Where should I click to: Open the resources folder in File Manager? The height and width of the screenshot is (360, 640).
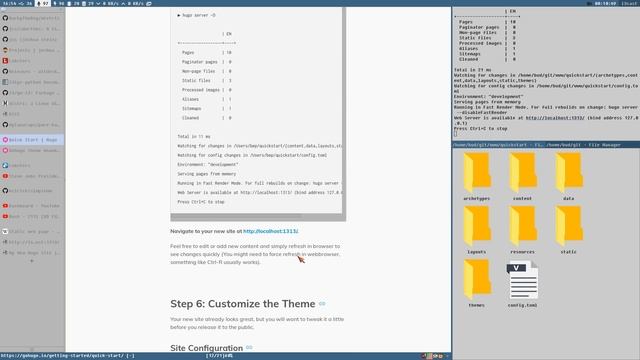[x=522, y=227]
